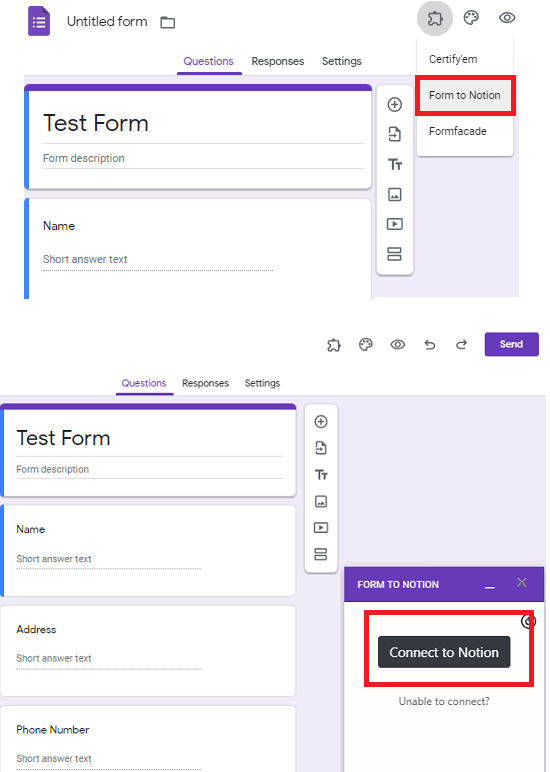Open the Settings tab beside Send
Viewport: 550px width, 772px height.
(262, 383)
